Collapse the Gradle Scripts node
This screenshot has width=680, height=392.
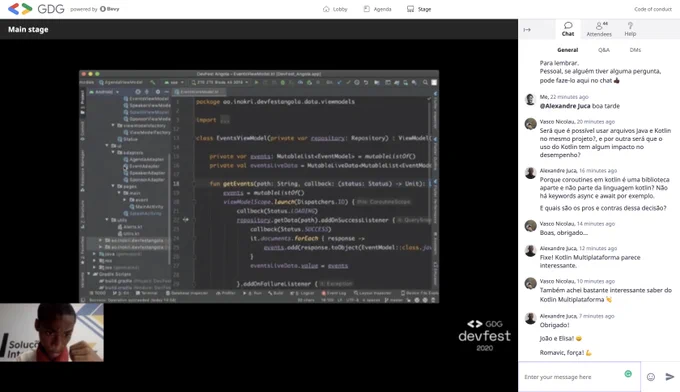coord(89,274)
